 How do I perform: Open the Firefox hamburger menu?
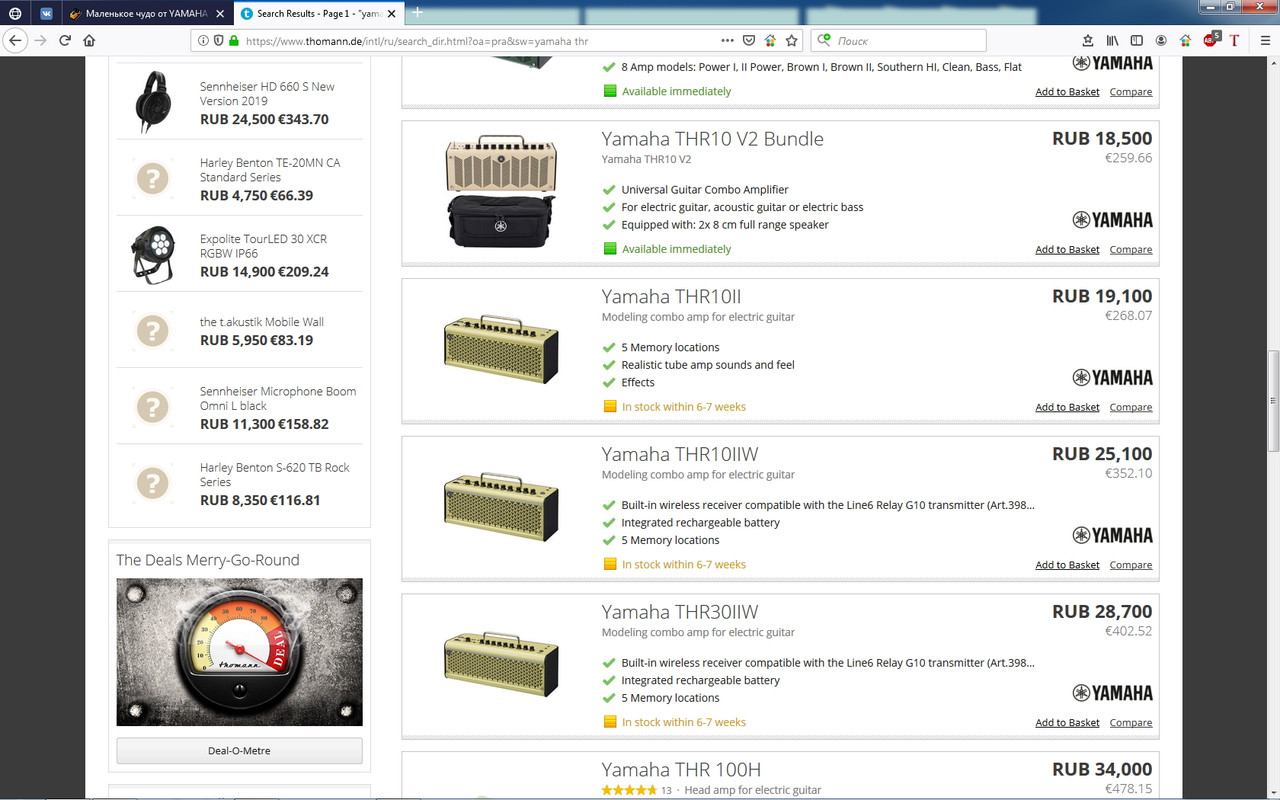1263,41
